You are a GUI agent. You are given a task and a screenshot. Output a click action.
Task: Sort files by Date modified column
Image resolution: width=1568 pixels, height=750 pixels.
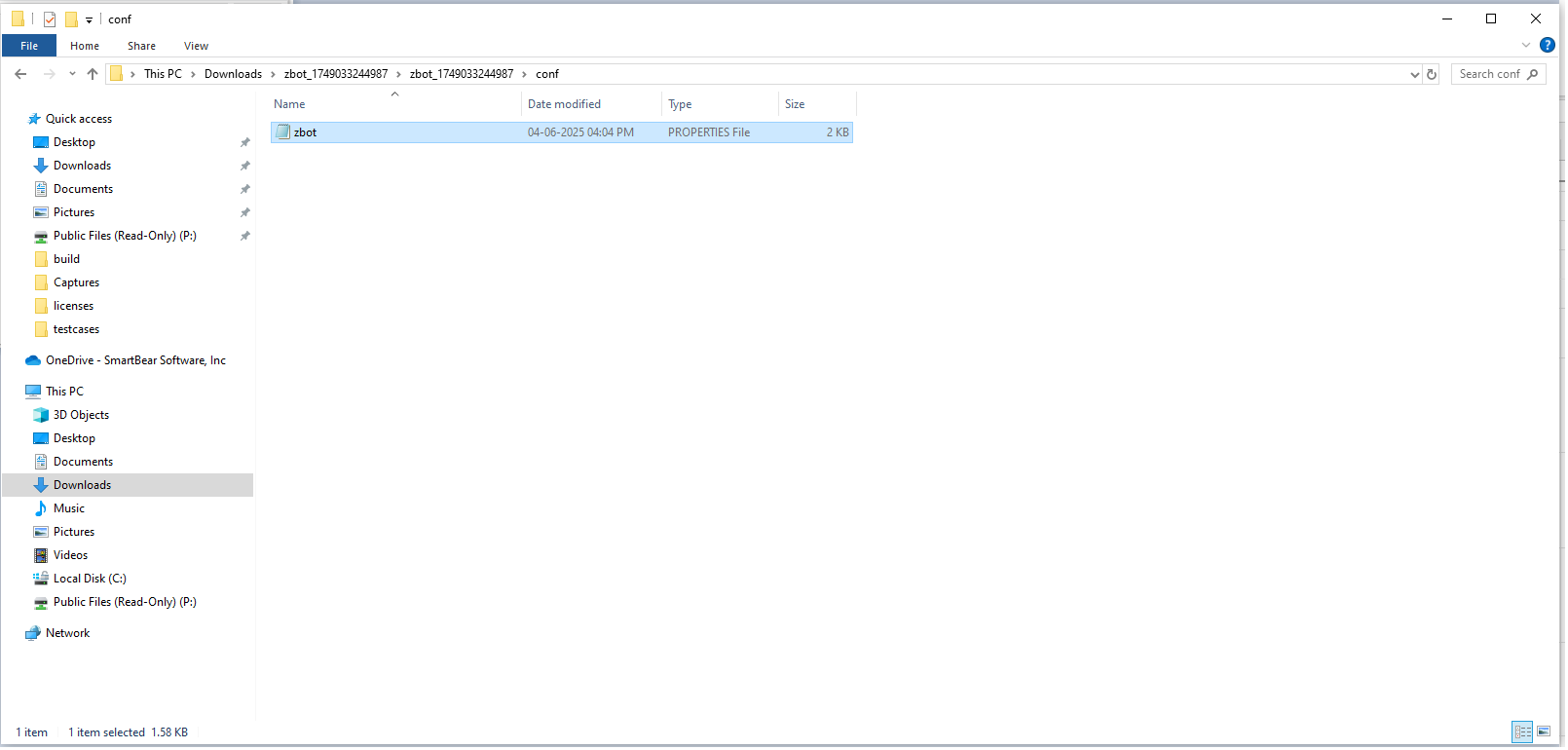click(564, 104)
